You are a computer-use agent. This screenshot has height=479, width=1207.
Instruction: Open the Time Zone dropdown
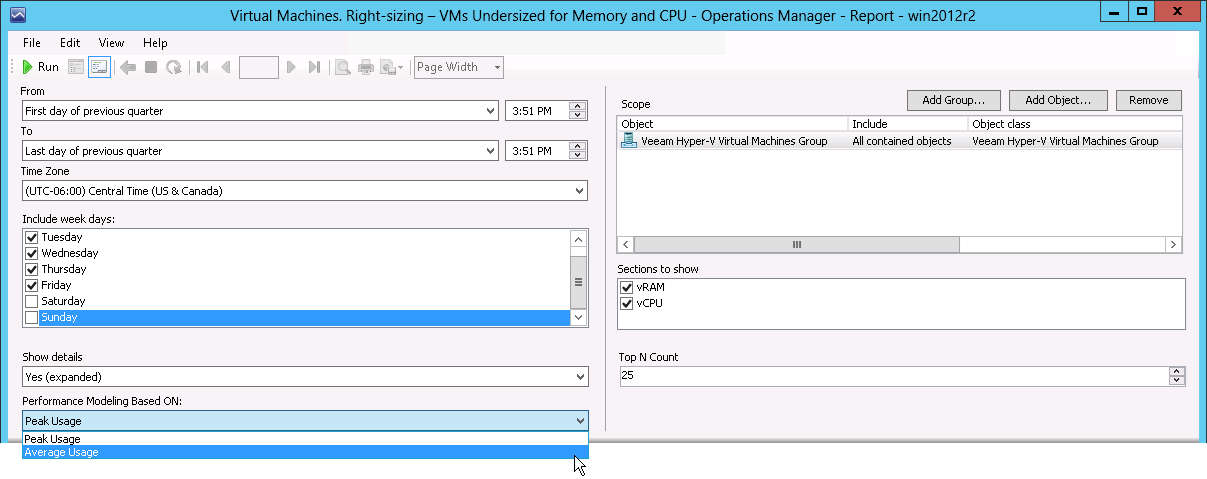pos(304,191)
